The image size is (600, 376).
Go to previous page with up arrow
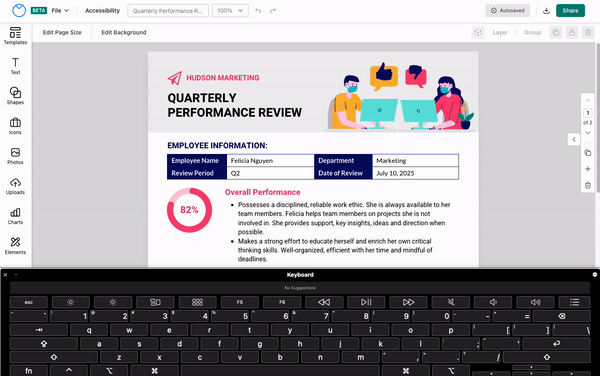[x=588, y=101]
